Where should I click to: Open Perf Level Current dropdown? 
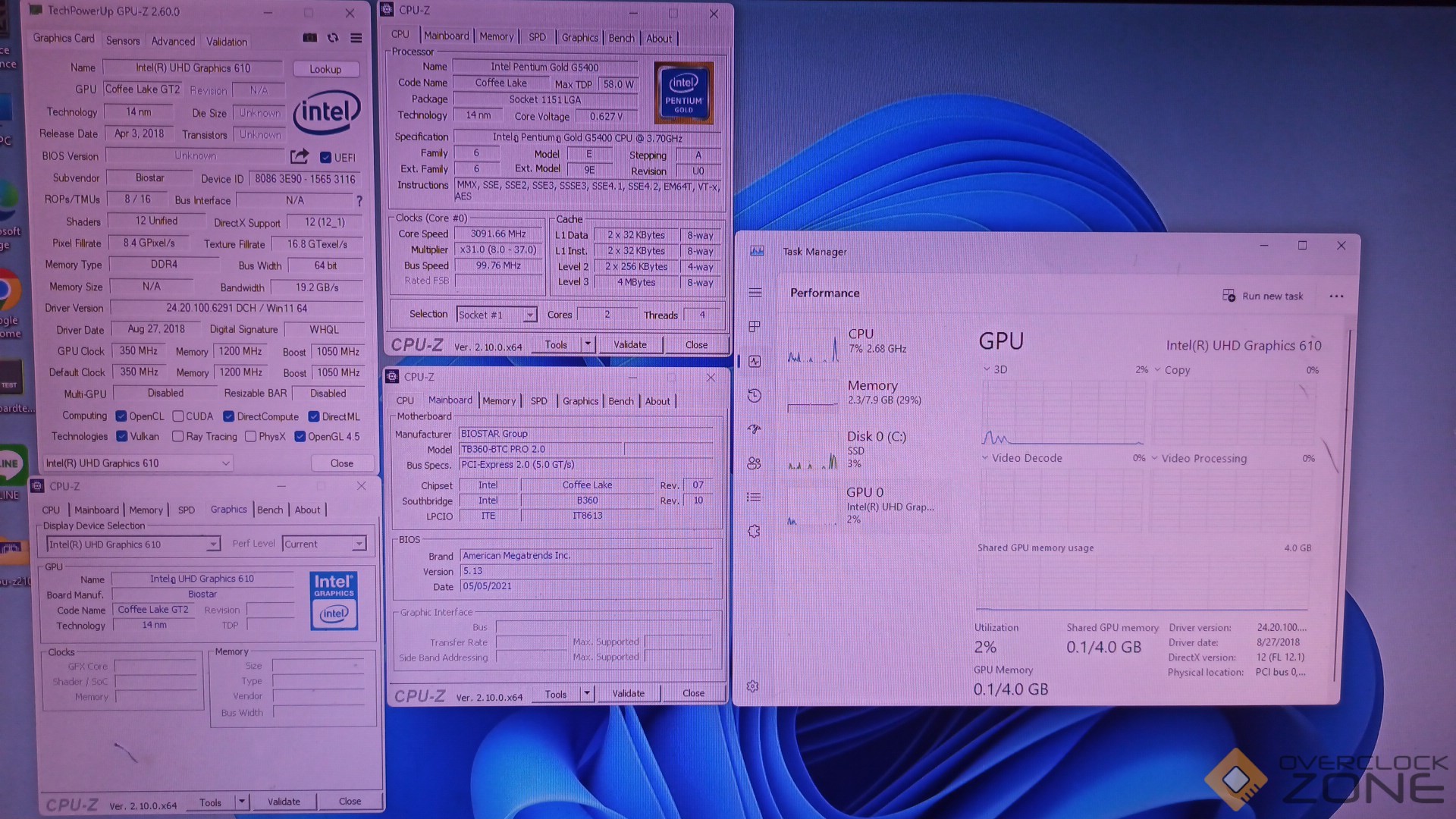(358, 544)
